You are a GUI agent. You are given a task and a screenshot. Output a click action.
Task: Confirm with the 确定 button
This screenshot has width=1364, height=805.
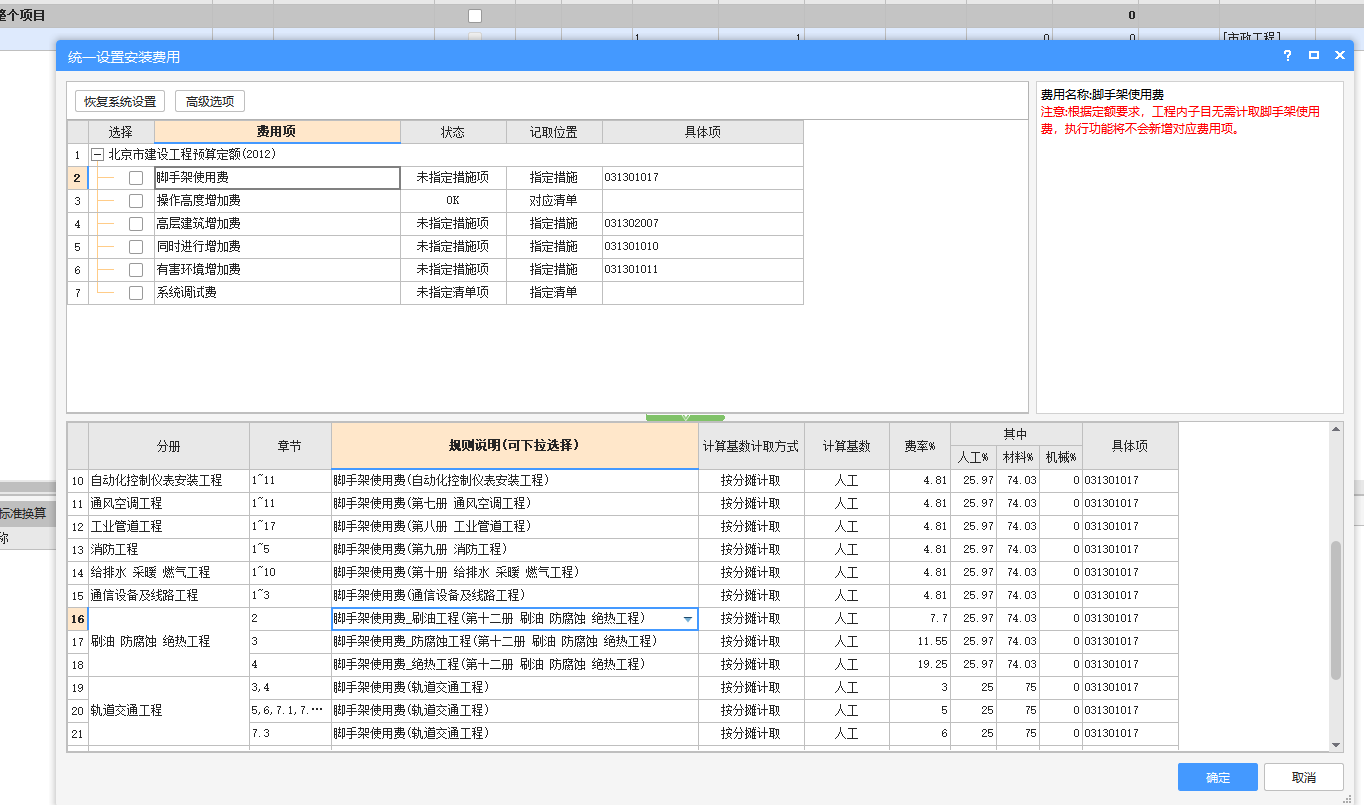pos(1218,777)
